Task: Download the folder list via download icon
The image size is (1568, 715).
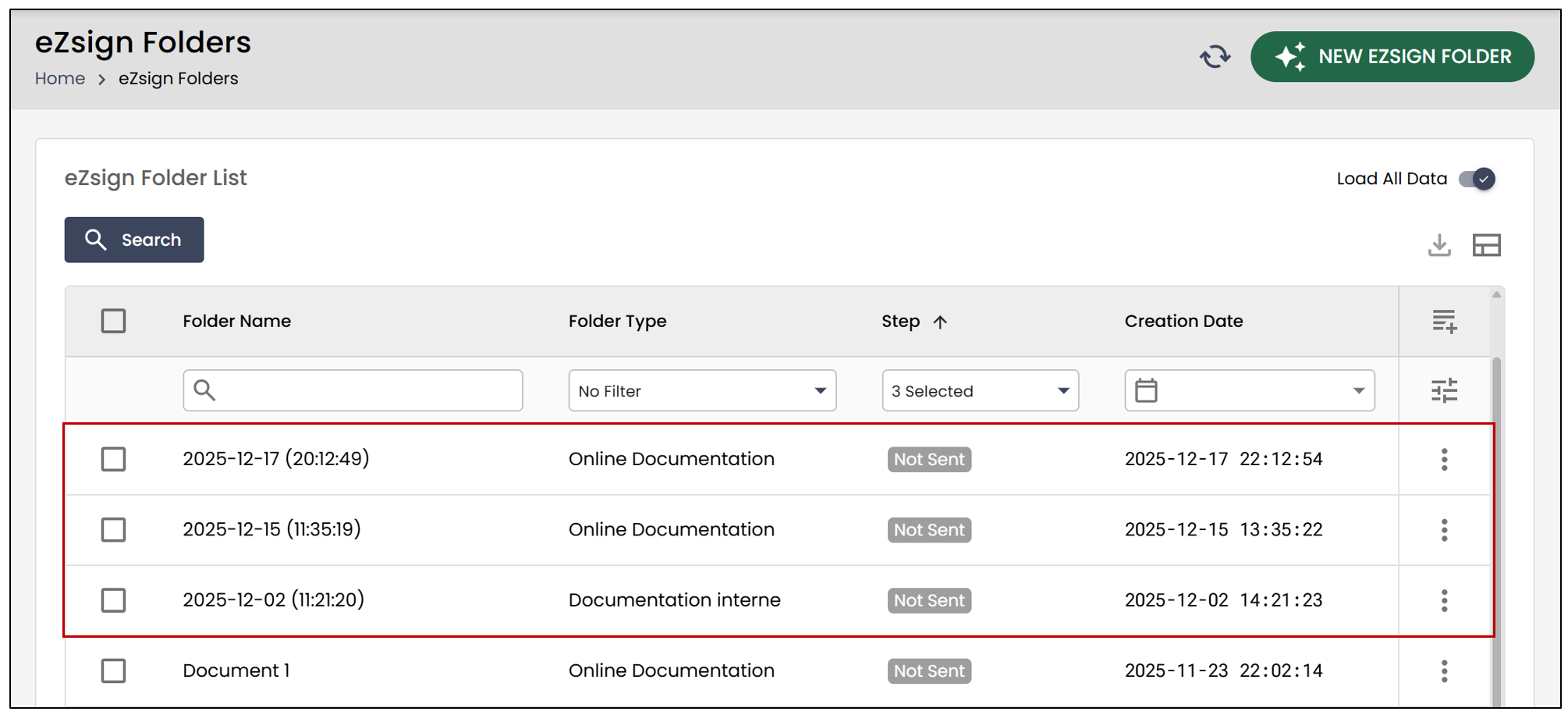Action: [1439, 245]
